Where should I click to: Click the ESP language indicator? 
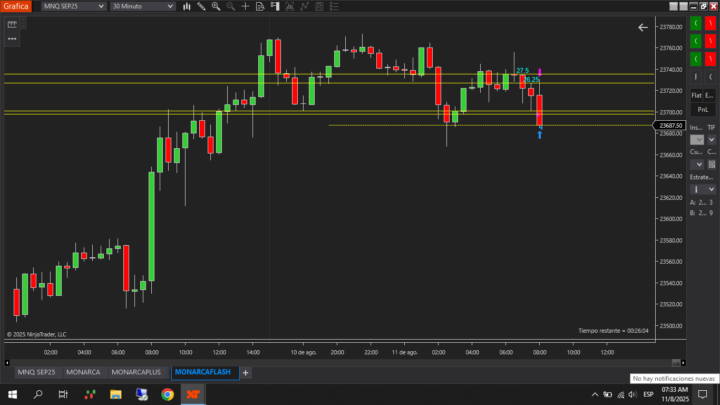pyautogui.click(x=648, y=394)
